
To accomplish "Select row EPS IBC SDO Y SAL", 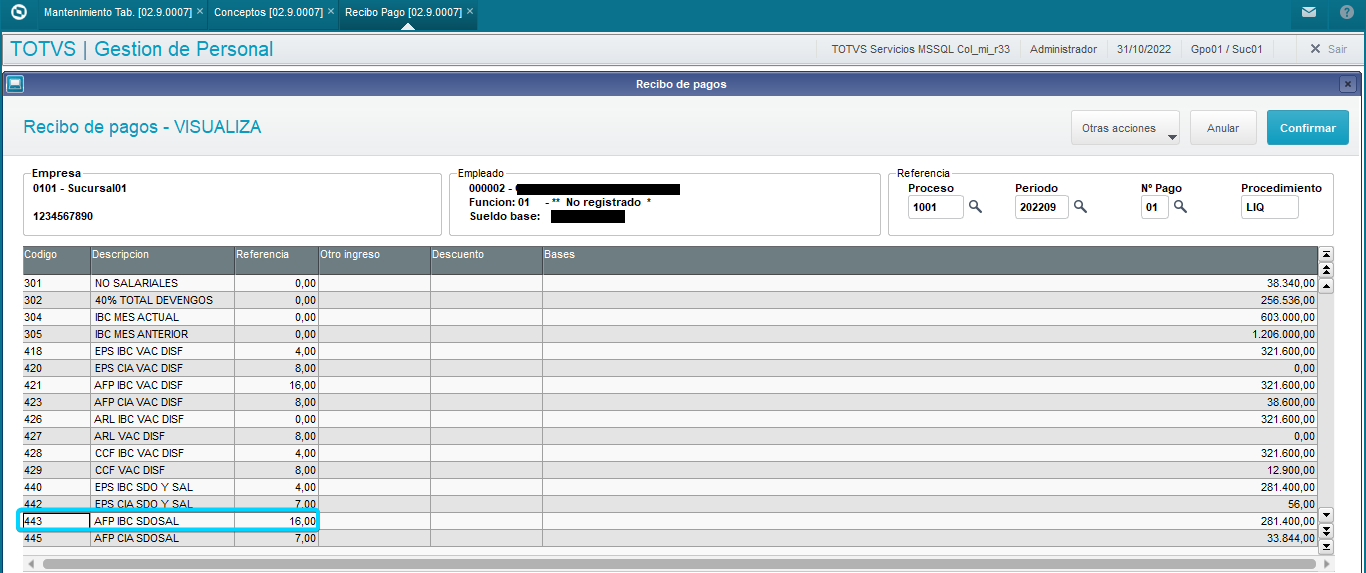I will pos(670,487).
